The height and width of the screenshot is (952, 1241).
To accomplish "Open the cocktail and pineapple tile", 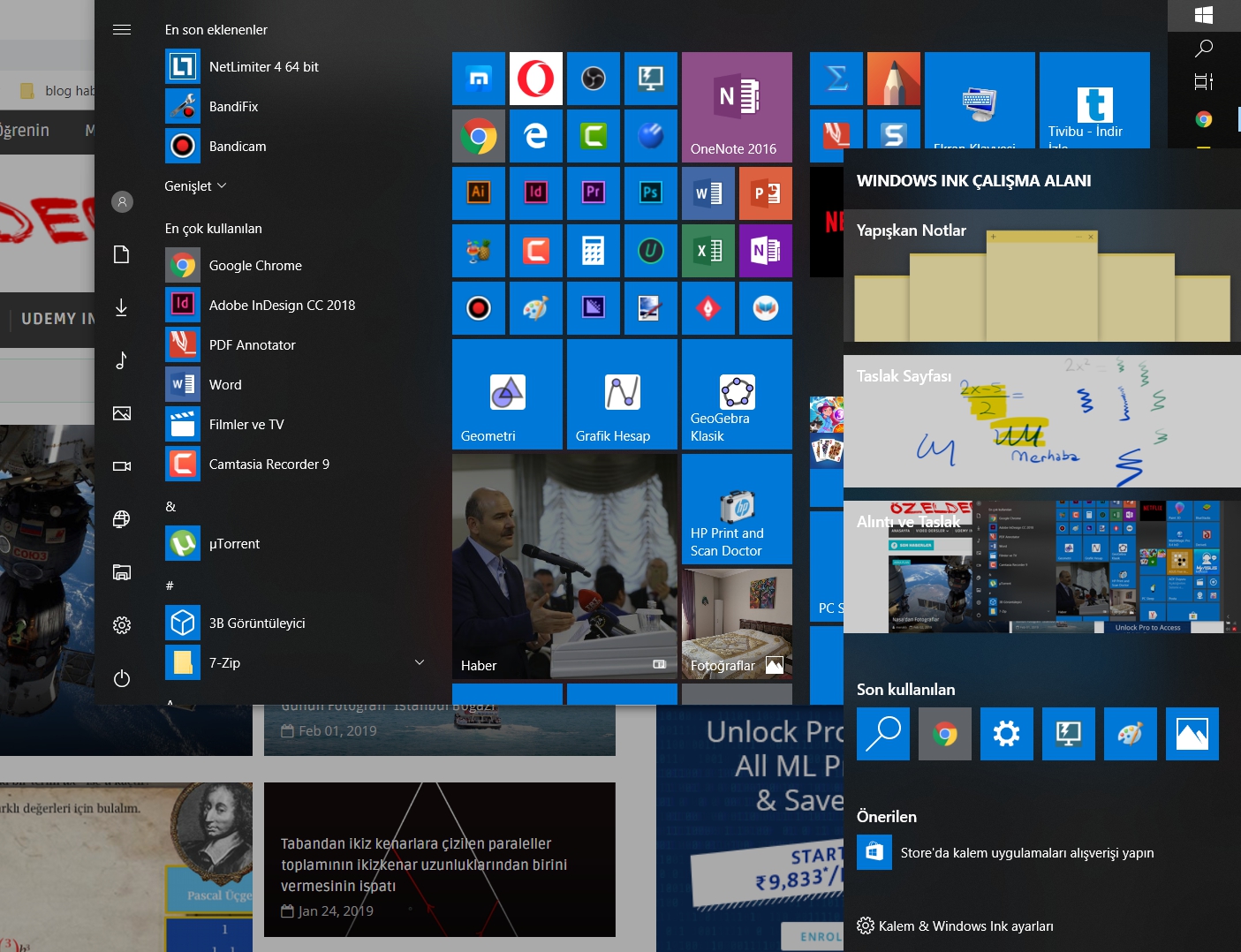I will [x=479, y=251].
